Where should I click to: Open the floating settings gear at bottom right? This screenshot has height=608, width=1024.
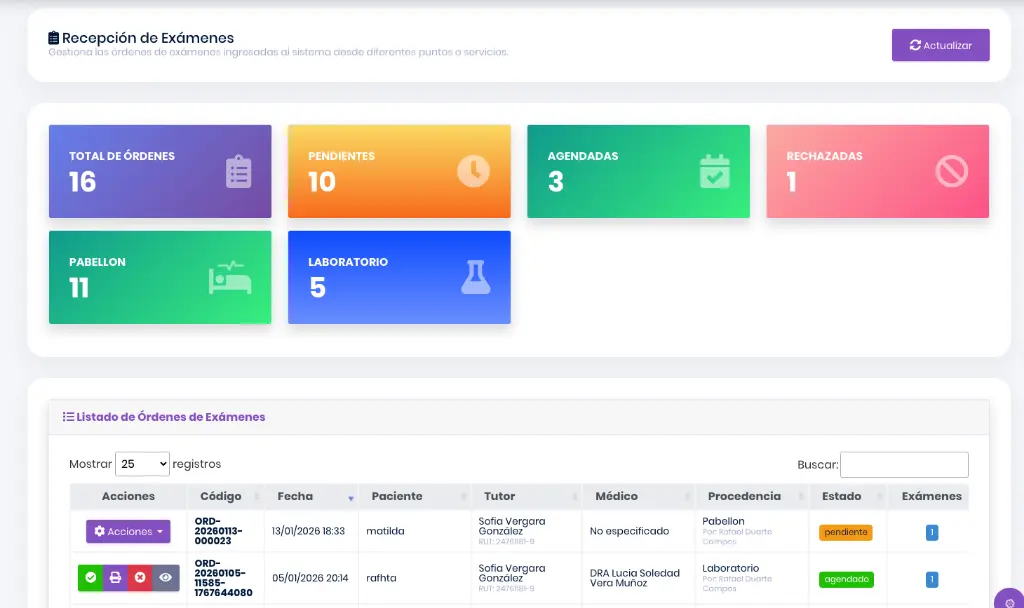[x=1010, y=602]
